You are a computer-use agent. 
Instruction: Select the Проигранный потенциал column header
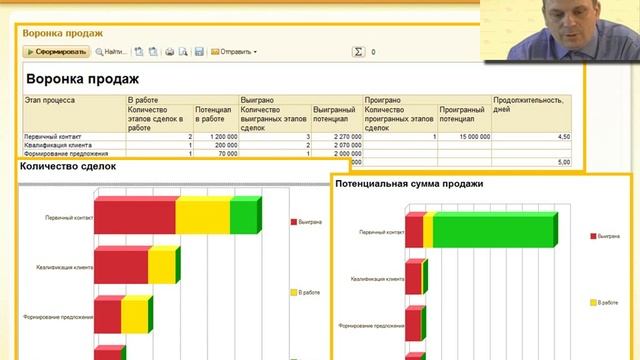(x=464, y=118)
